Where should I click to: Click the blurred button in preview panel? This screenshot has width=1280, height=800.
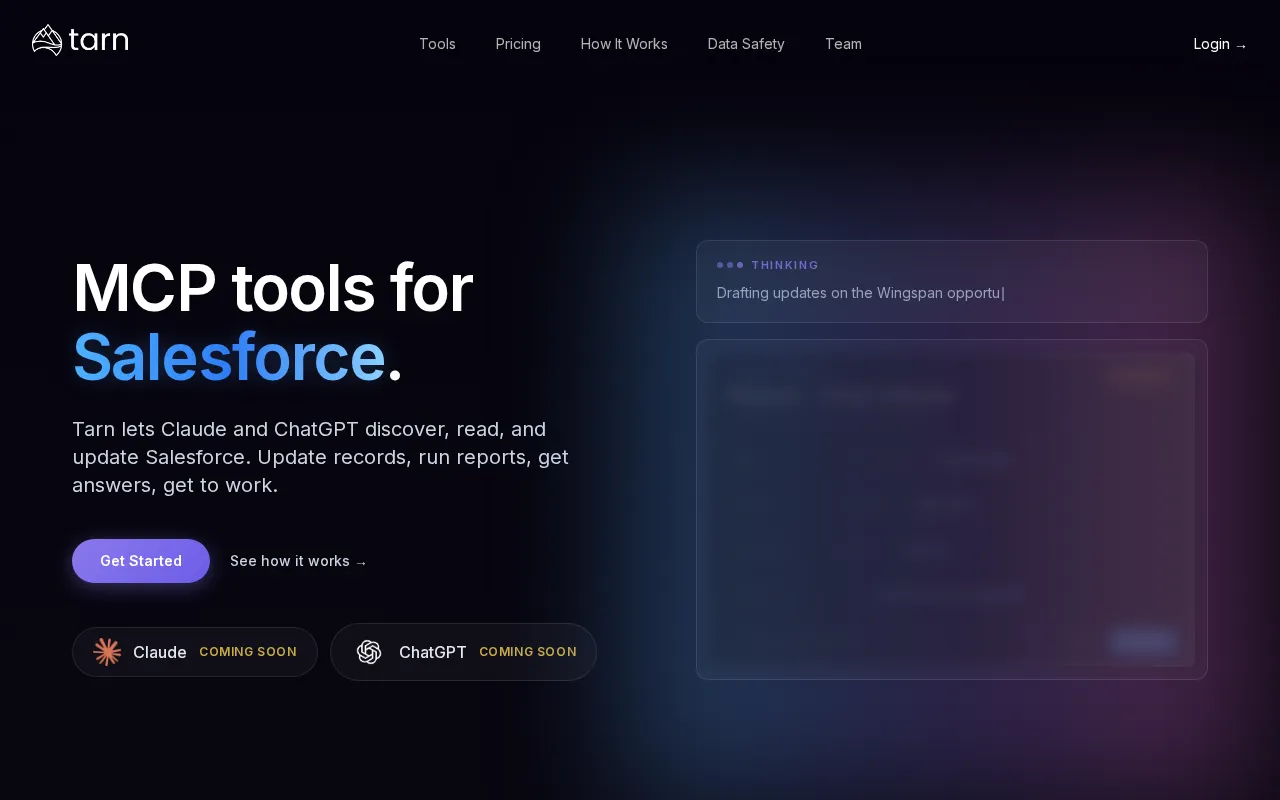point(1144,641)
